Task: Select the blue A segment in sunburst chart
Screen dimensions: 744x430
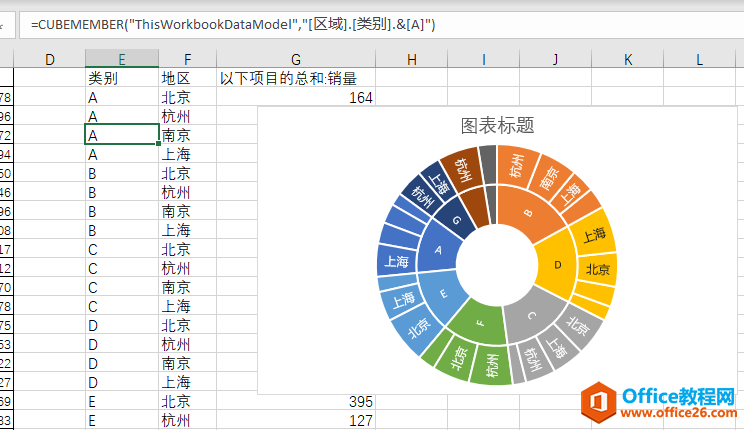Action: pyautogui.click(x=437, y=249)
